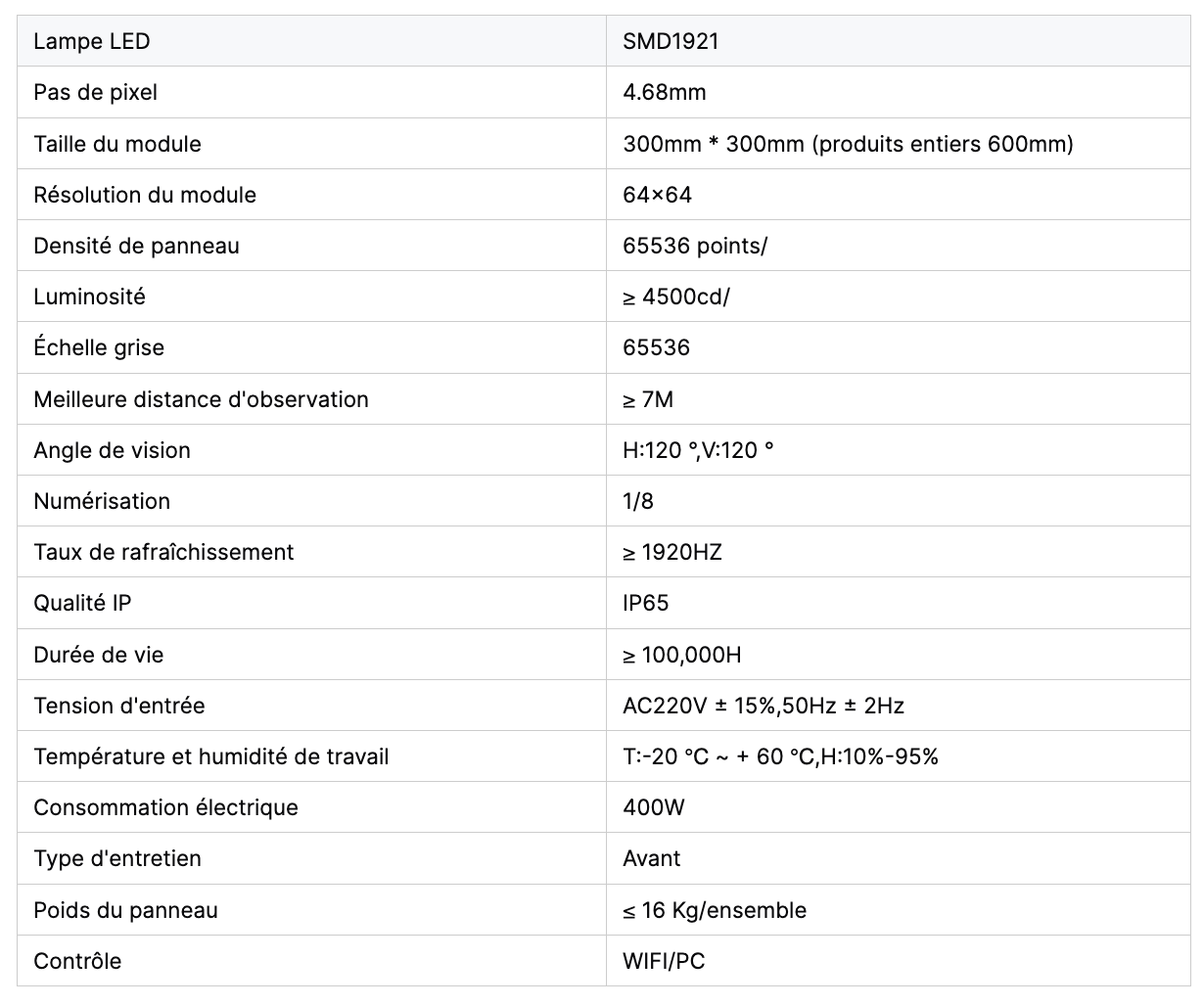Click the 'Taille du module' label

click(x=117, y=144)
